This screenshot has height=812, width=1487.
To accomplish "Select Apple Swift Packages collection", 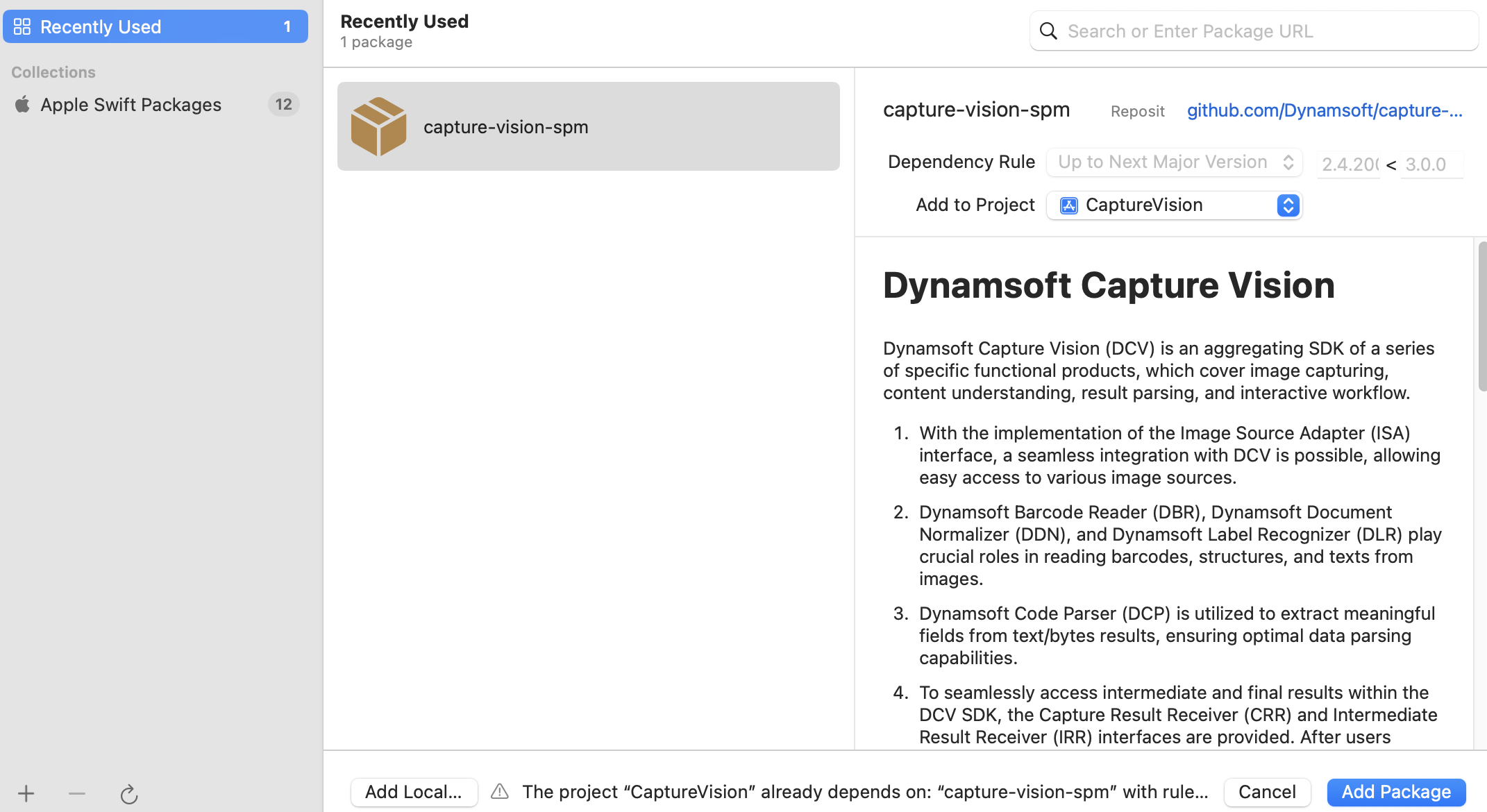I will [x=131, y=104].
